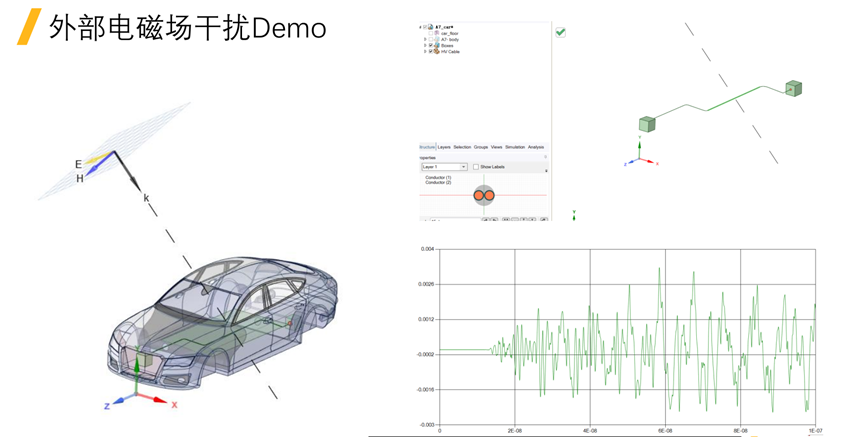Click the 0.004 y-axis label on plot
This screenshot has width=865, height=437.
(x=428, y=249)
